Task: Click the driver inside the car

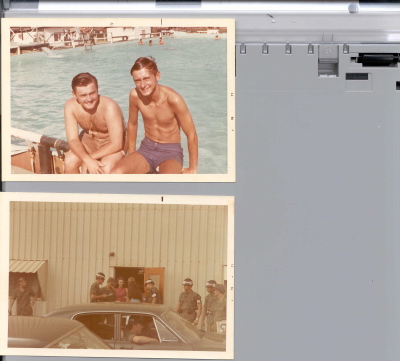Action: pyautogui.click(x=138, y=332)
